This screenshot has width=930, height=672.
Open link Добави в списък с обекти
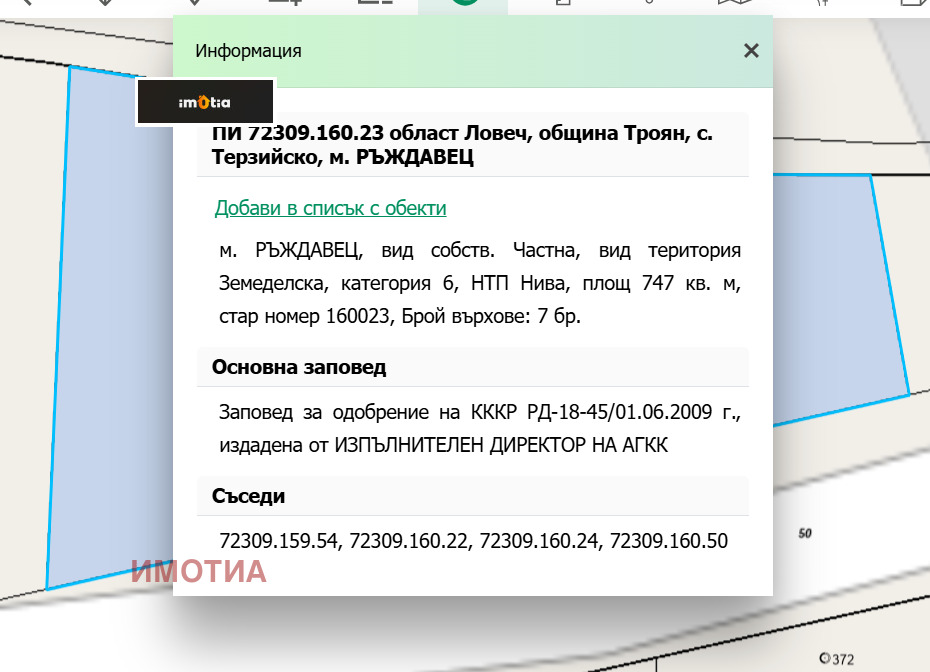coord(330,208)
